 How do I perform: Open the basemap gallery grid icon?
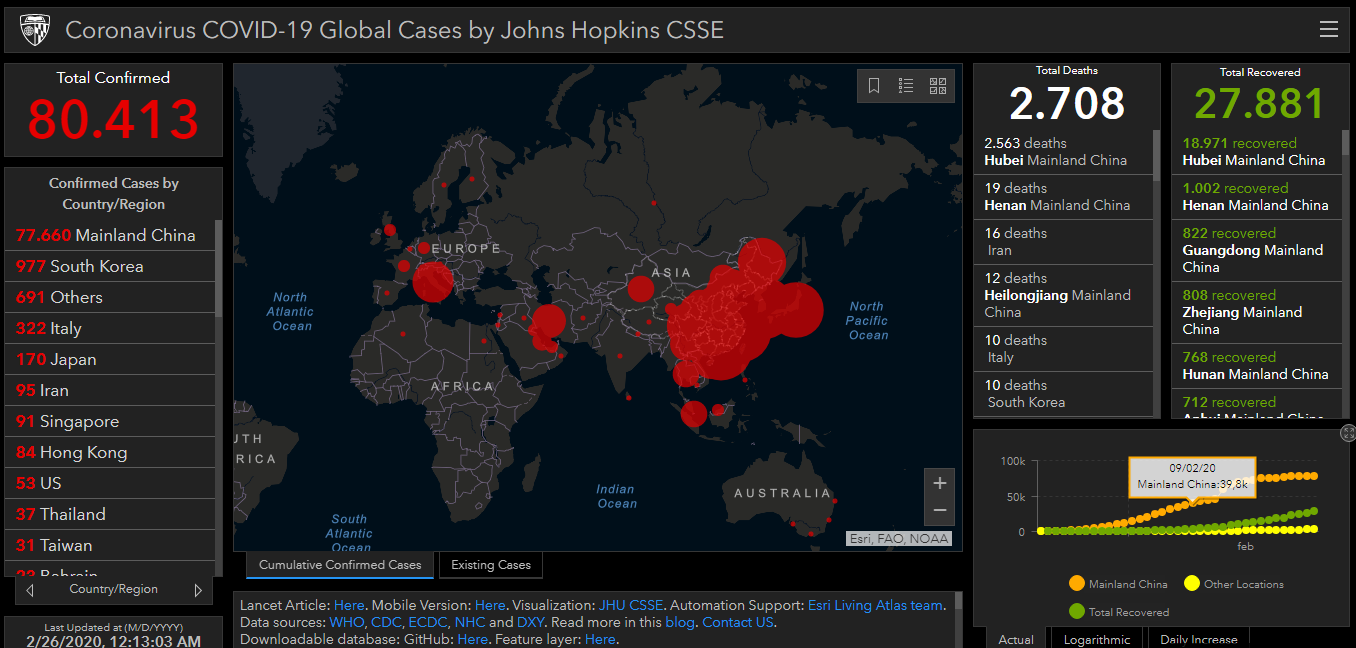[938, 86]
